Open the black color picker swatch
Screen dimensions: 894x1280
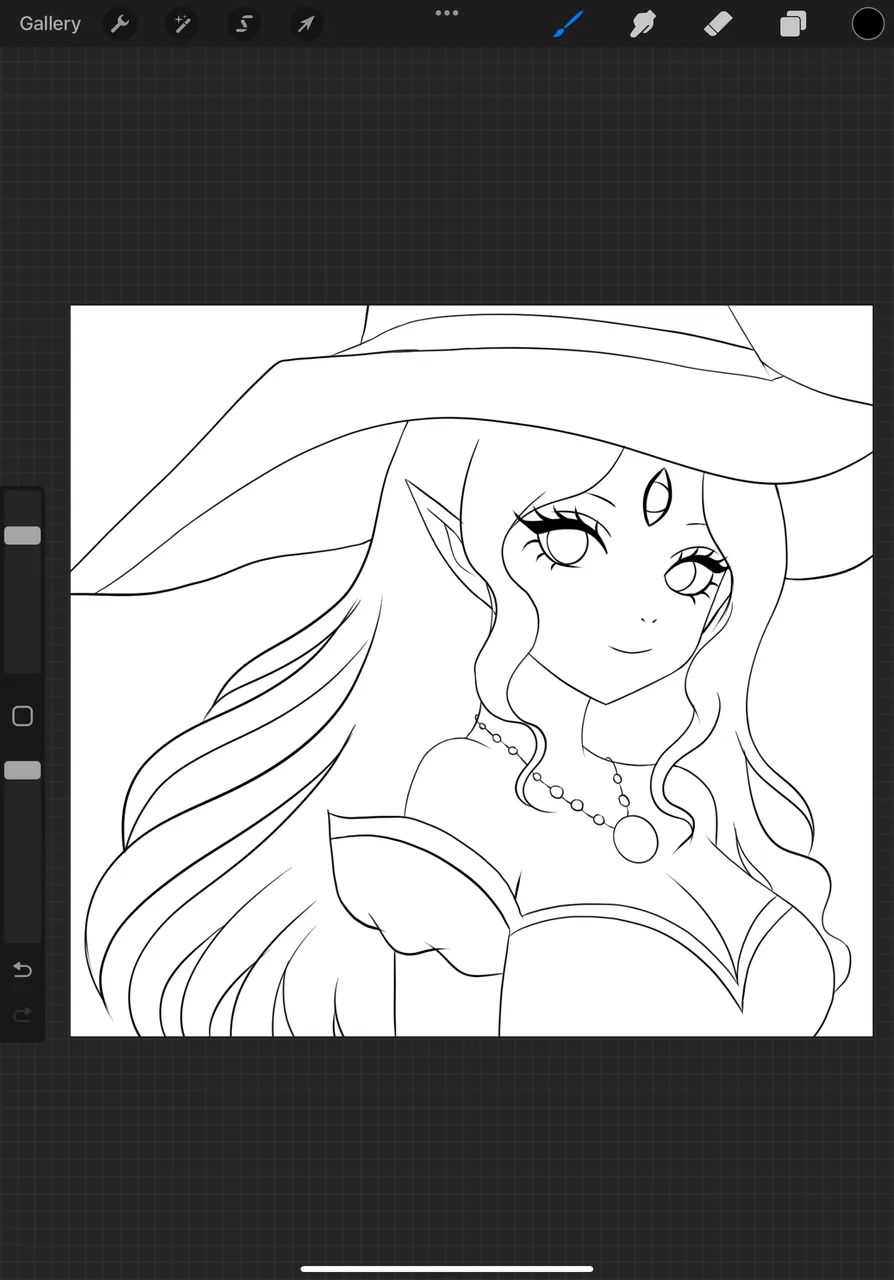click(x=868, y=23)
